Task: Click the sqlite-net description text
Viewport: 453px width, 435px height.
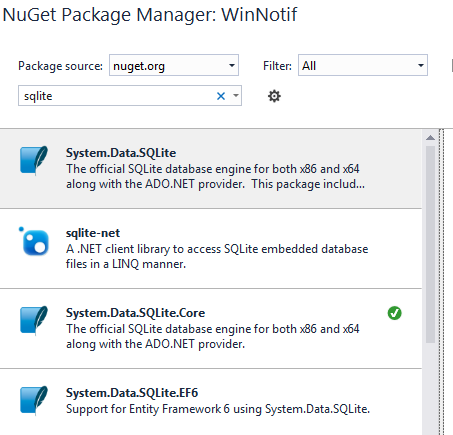Action: pyautogui.click(x=217, y=256)
